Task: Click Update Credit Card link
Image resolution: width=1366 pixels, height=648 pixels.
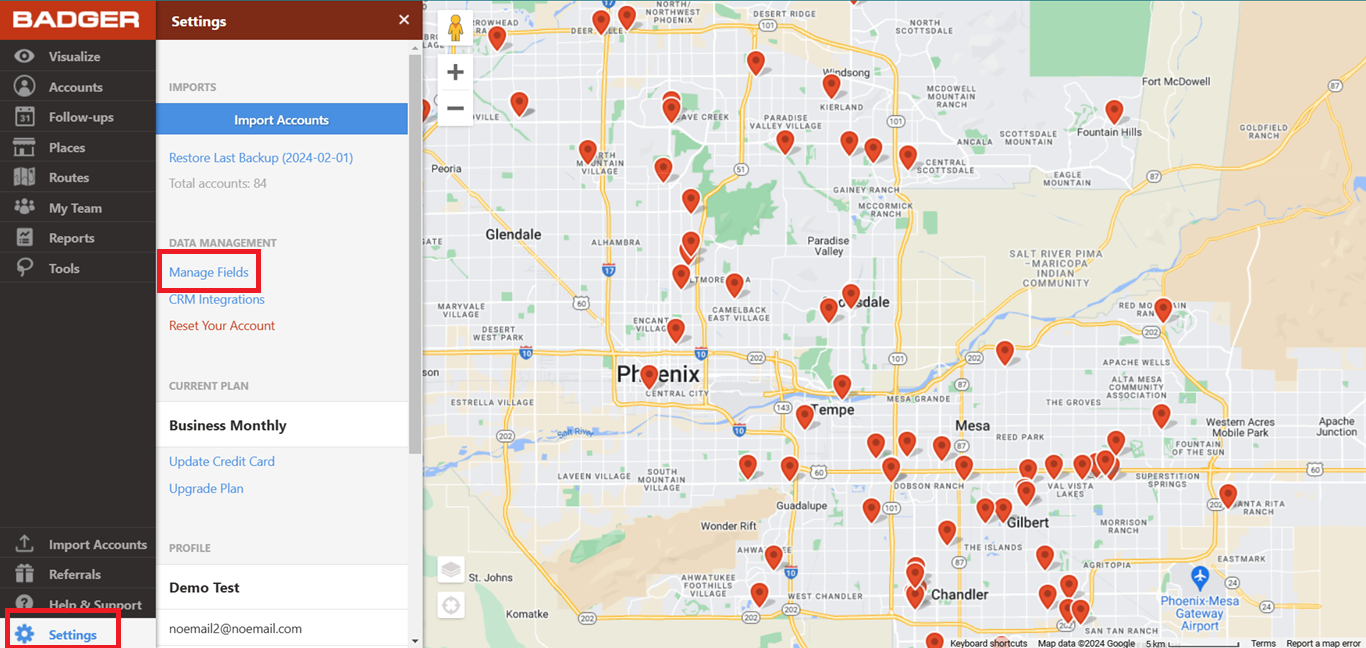Action: coord(222,461)
